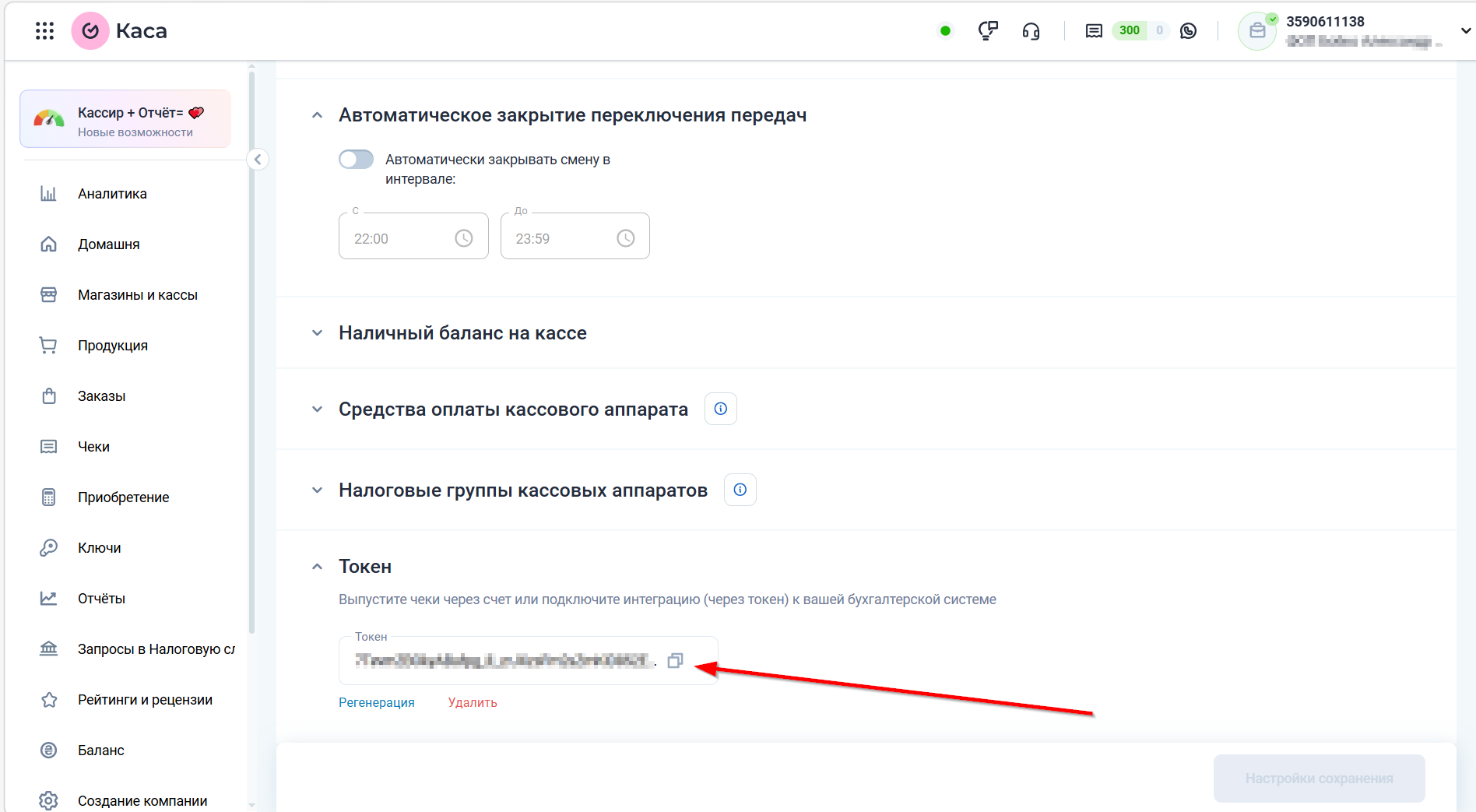Screen dimensions: 1476x812
Task: Click info icon near payment means section
Action: coord(720,408)
